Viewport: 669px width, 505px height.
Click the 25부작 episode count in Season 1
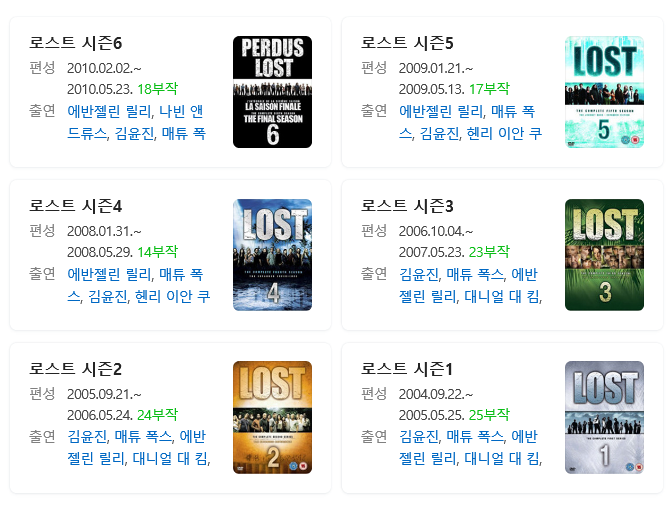[489, 415]
